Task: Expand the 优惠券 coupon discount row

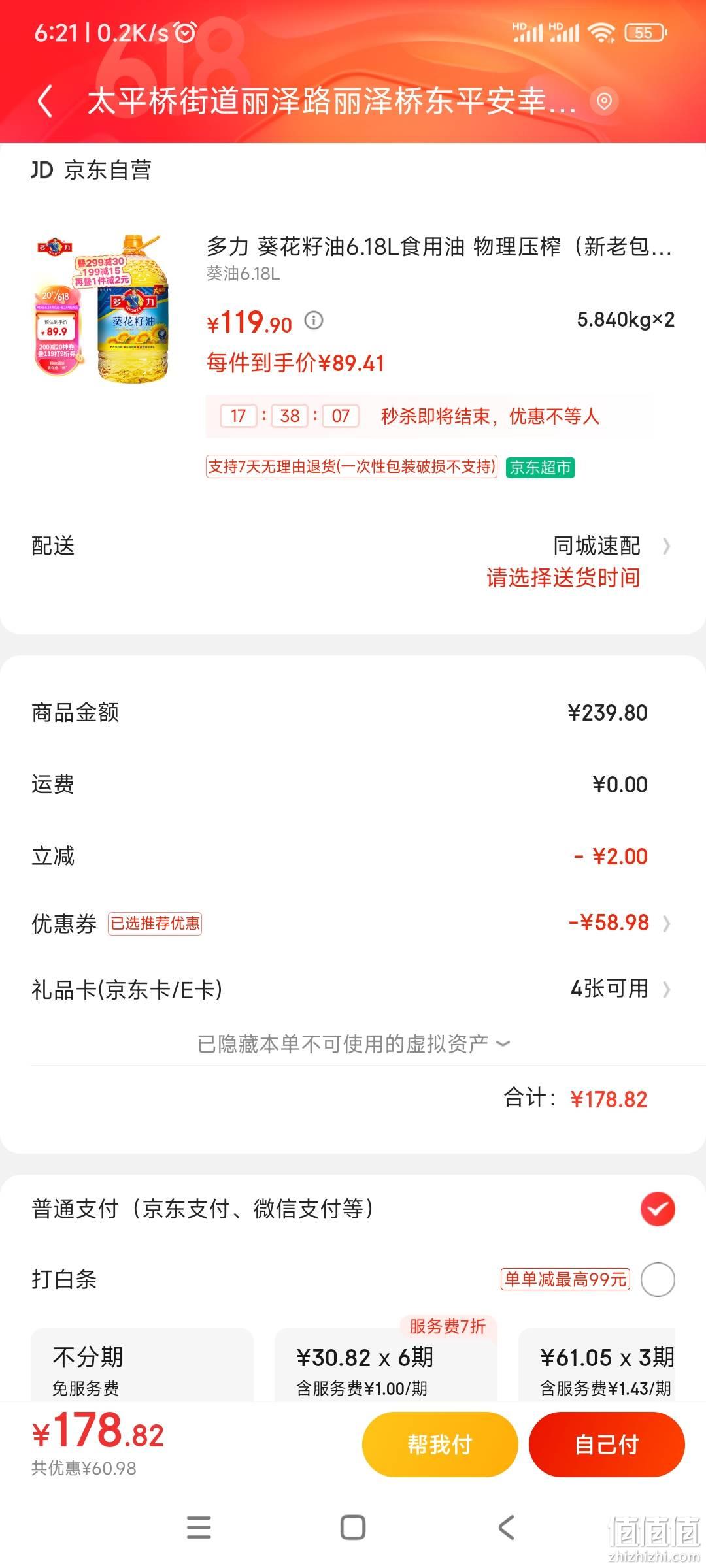Action: click(x=353, y=923)
